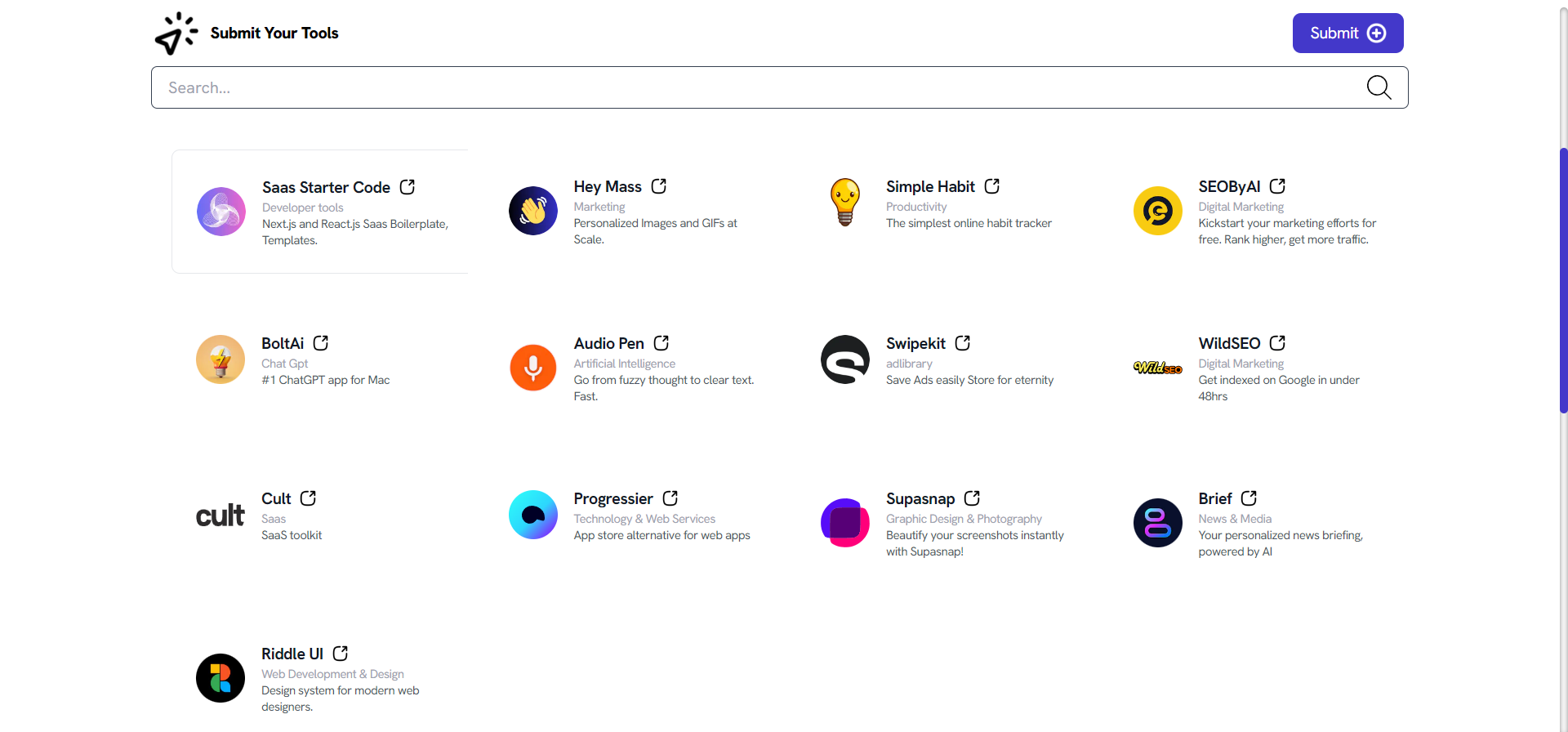Click '#1 ChatGPT app for Mac' description
The image size is (1568, 732).
(x=326, y=380)
